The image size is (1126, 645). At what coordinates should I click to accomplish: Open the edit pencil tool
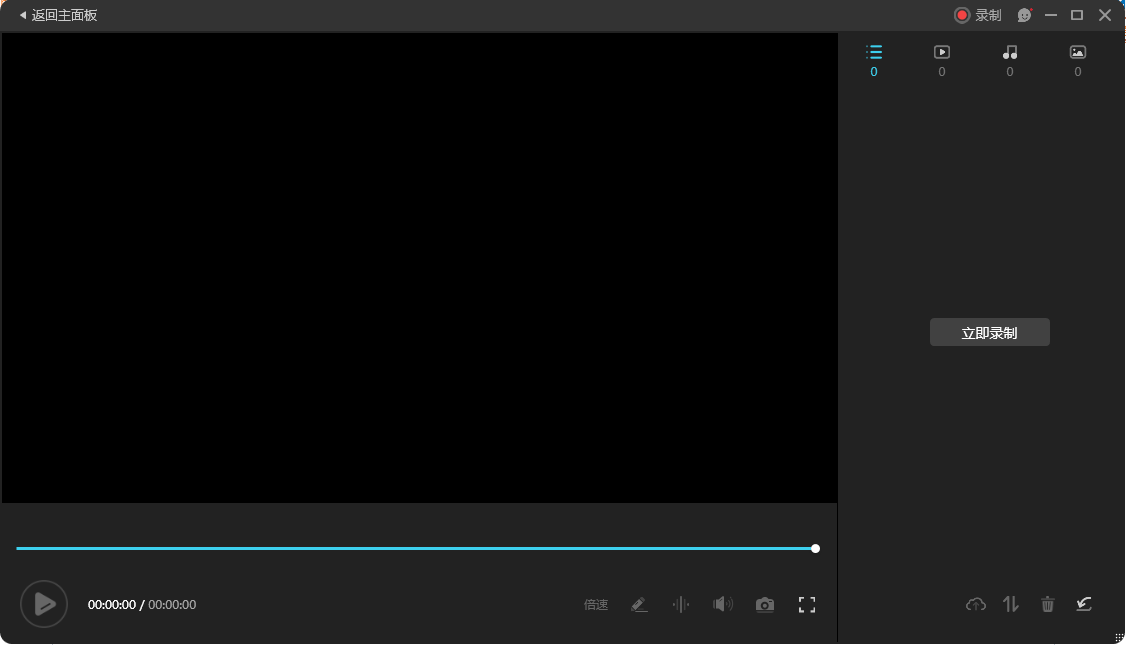tap(639, 605)
